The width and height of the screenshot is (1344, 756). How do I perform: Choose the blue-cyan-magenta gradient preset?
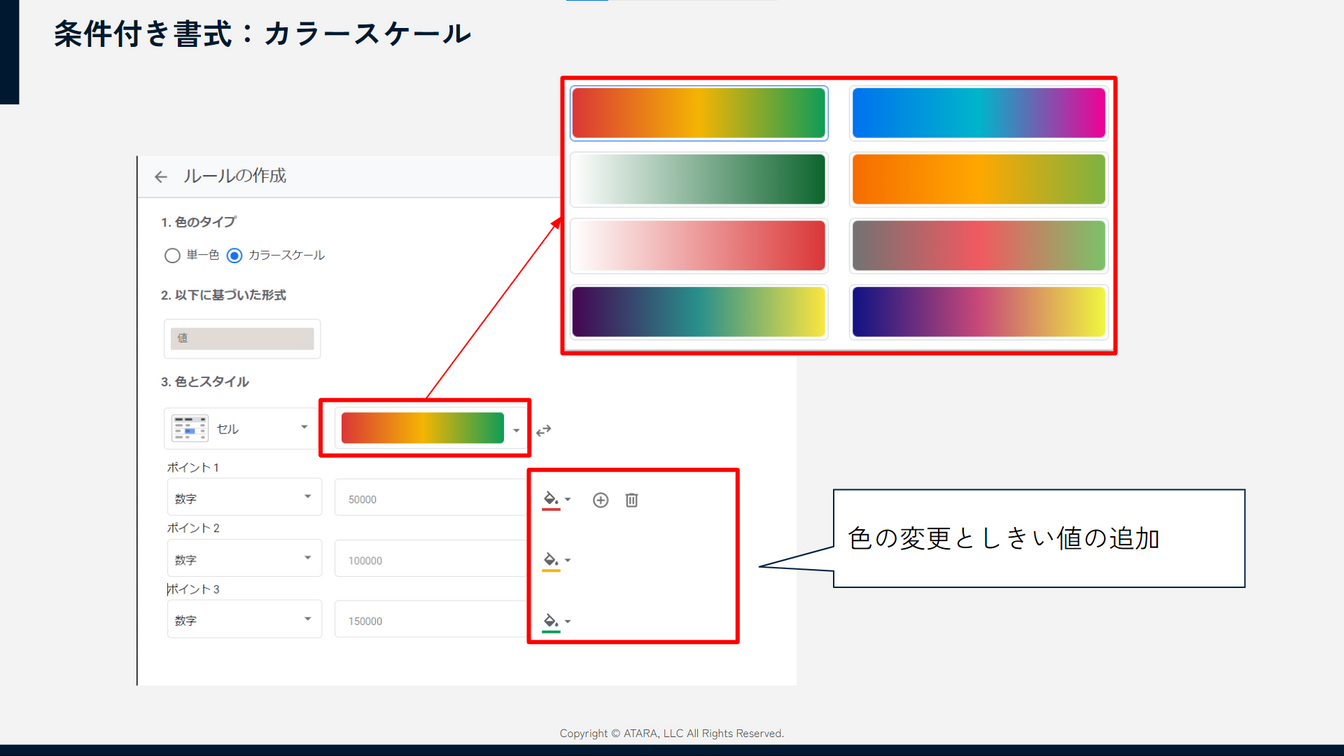[x=979, y=113]
